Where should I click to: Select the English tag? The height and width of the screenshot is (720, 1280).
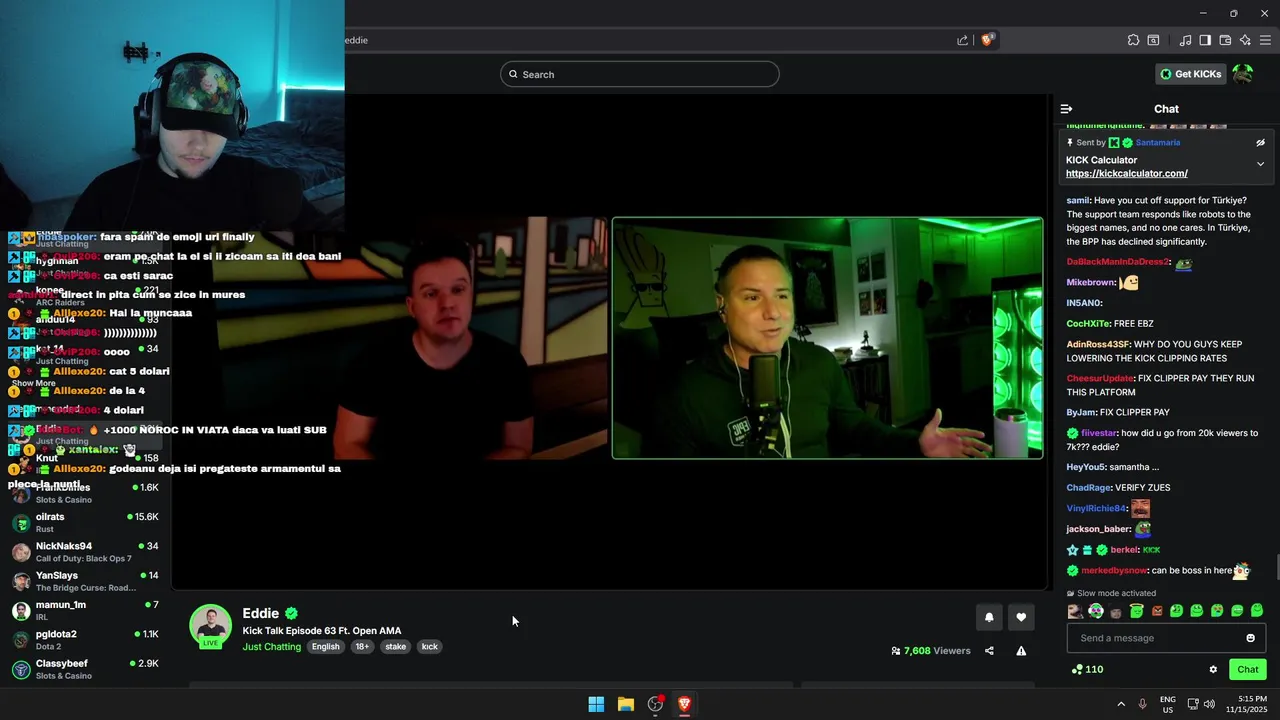[325, 647]
